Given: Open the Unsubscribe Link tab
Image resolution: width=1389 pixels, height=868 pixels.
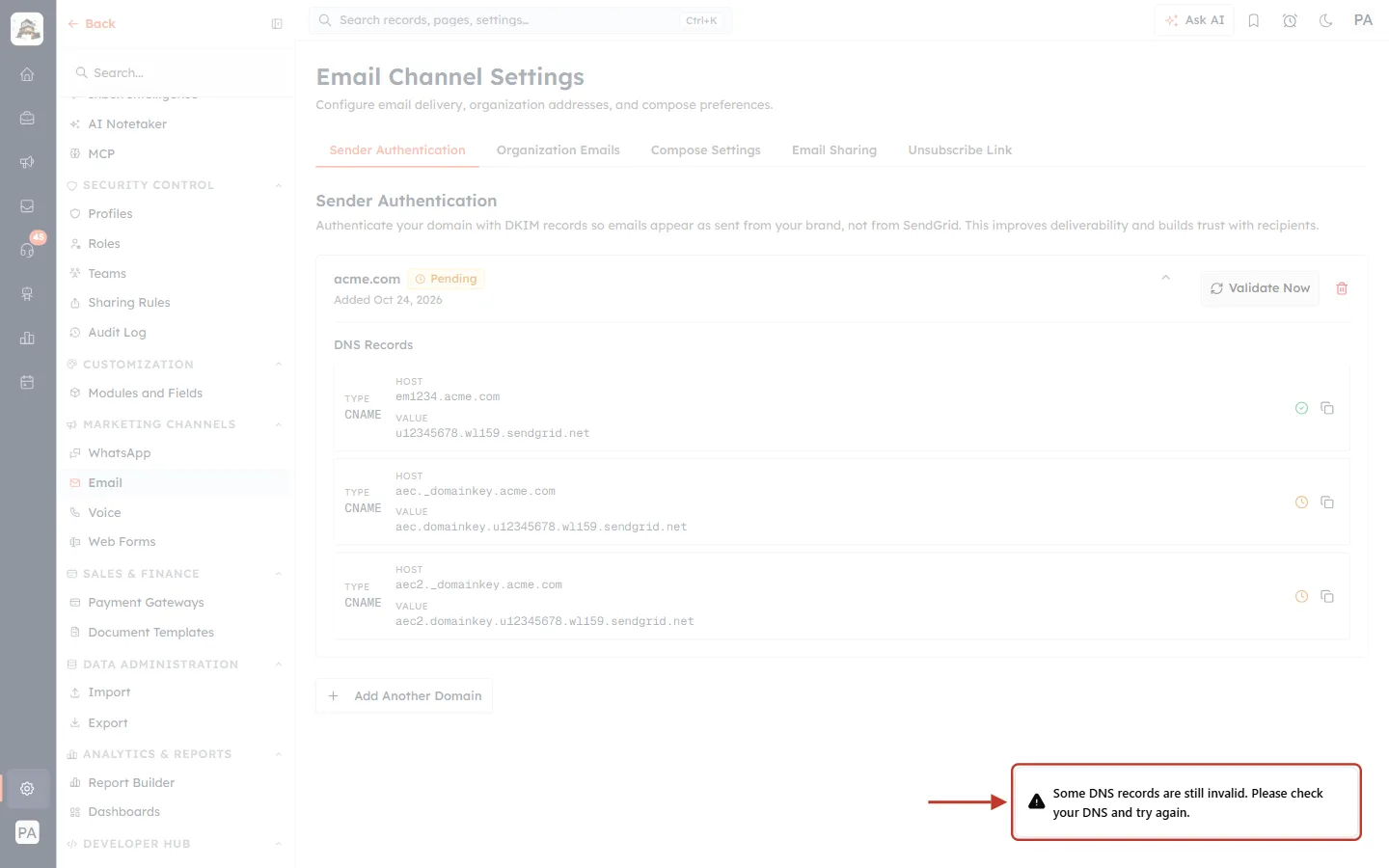Looking at the screenshot, I should [960, 150].
